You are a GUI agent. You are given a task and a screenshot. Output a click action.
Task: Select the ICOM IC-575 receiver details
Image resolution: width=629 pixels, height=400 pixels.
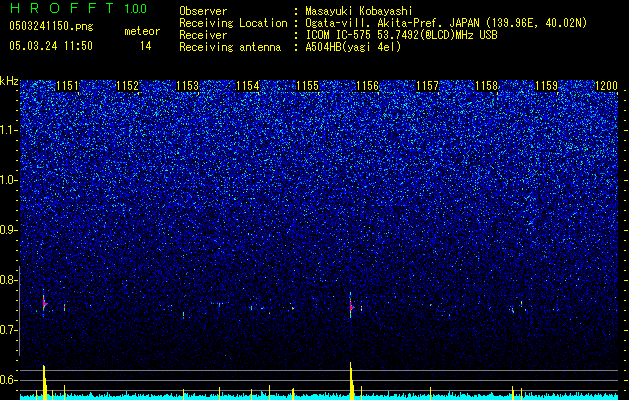(x=401, y=35)
